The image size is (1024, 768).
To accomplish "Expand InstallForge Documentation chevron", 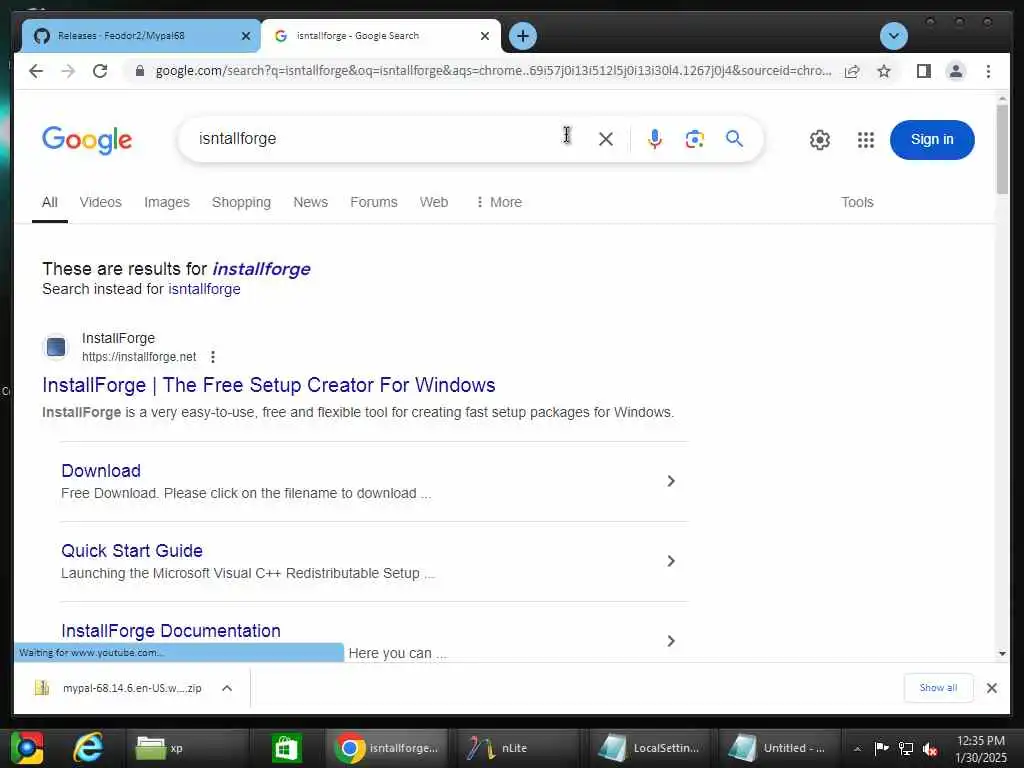I will [671, 641].
